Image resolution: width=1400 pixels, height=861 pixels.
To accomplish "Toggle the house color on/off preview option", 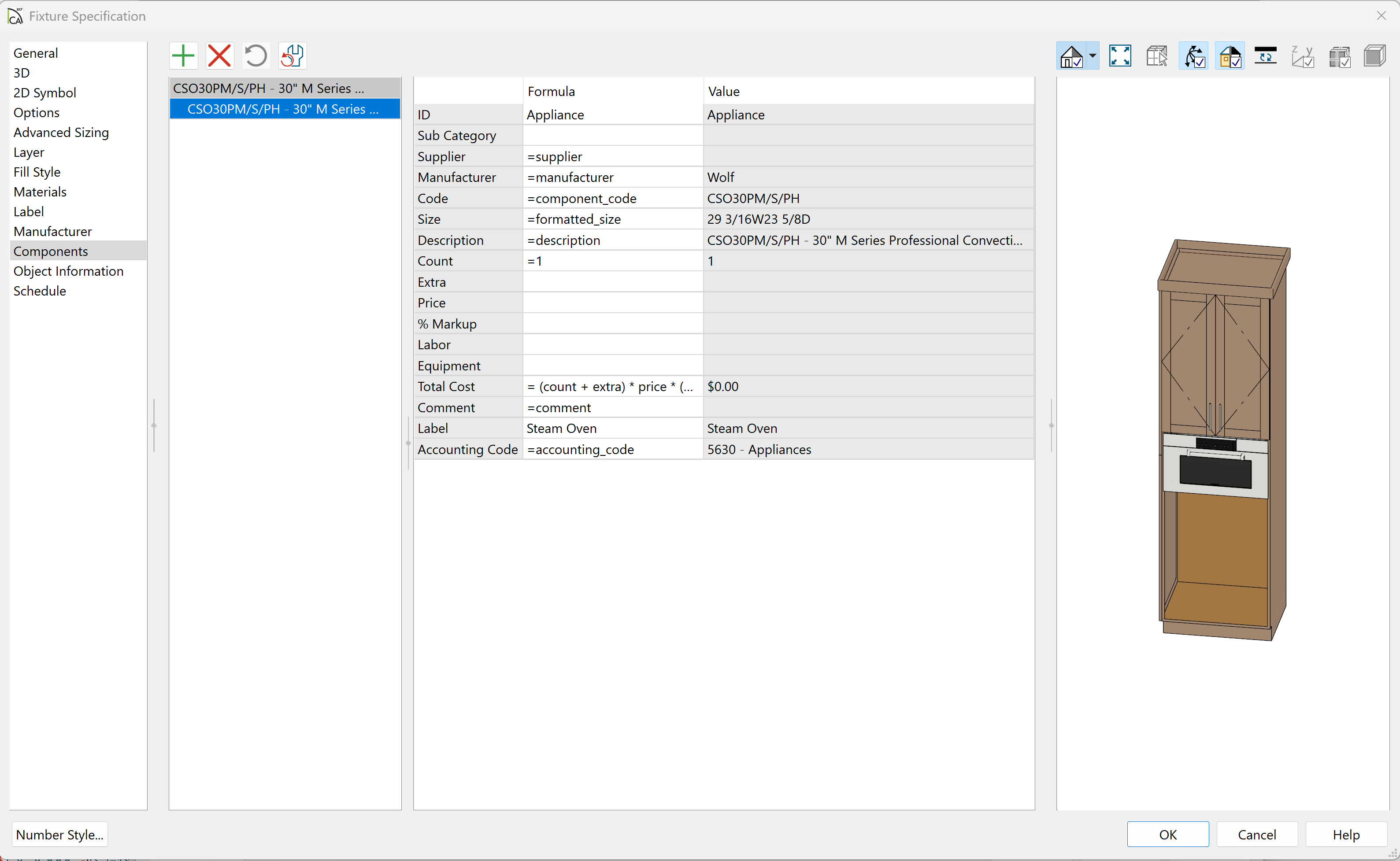I will click(1230, 56).
